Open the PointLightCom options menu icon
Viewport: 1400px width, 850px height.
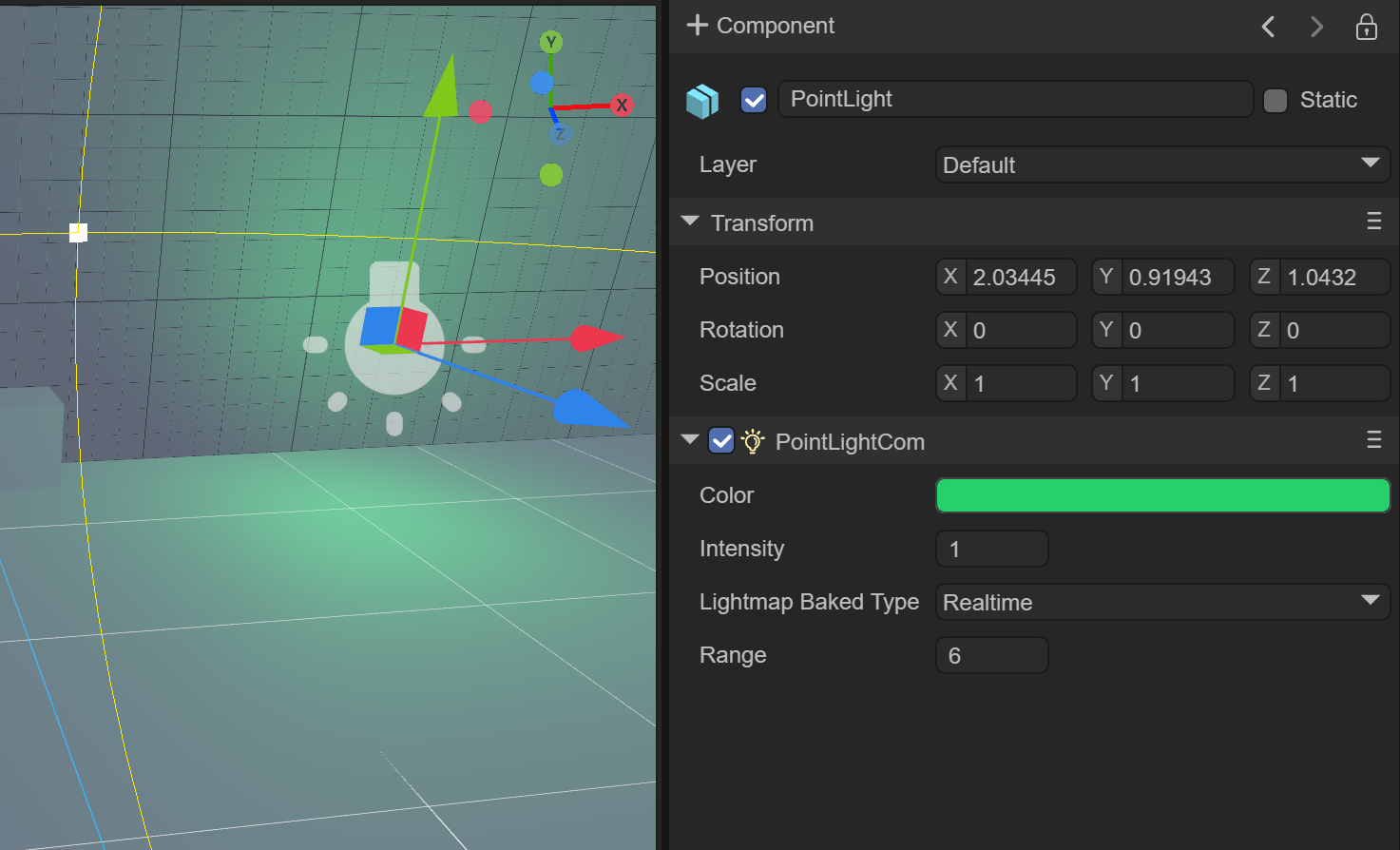pos(1373,439)
